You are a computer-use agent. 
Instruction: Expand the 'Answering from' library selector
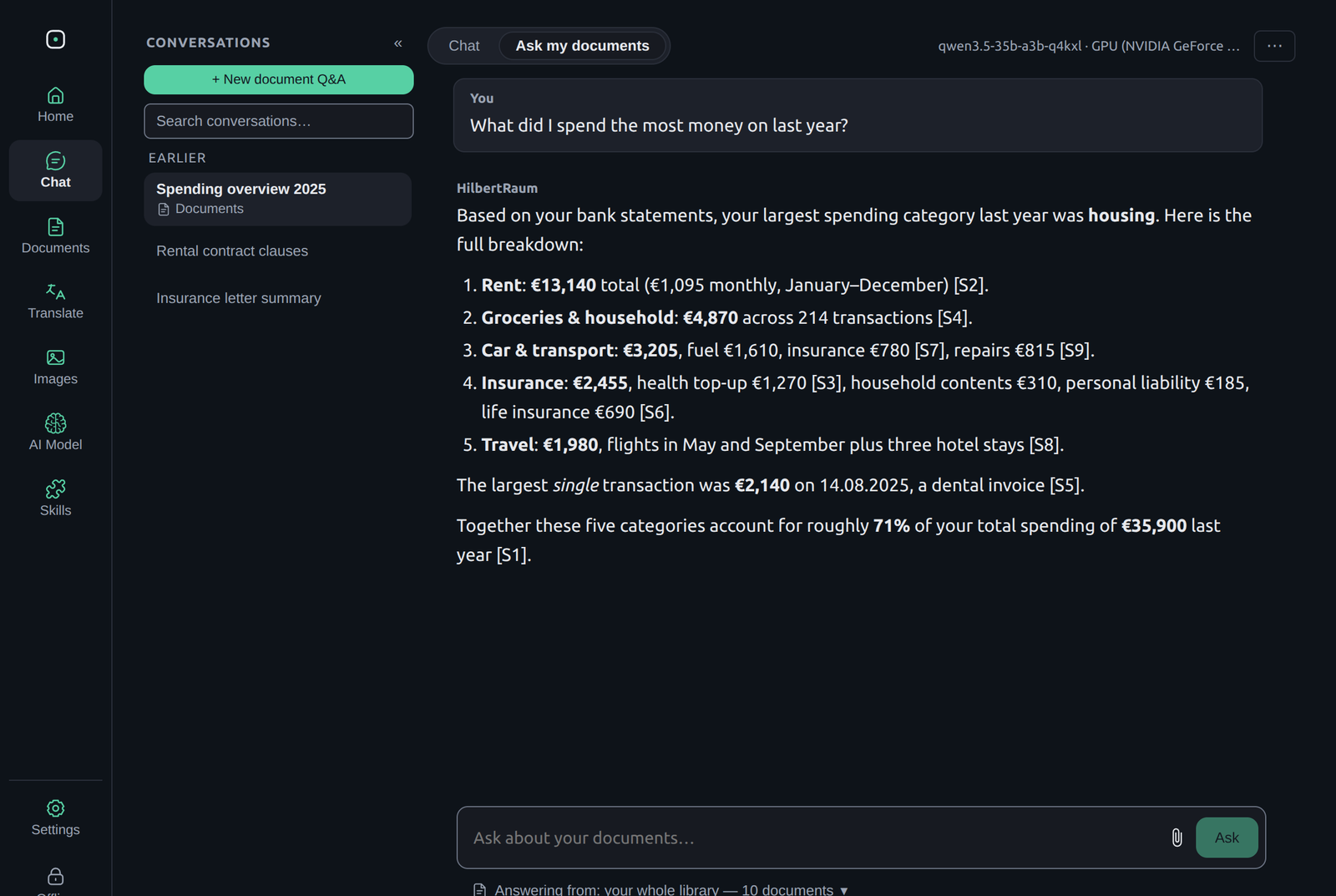coord(660,889)
